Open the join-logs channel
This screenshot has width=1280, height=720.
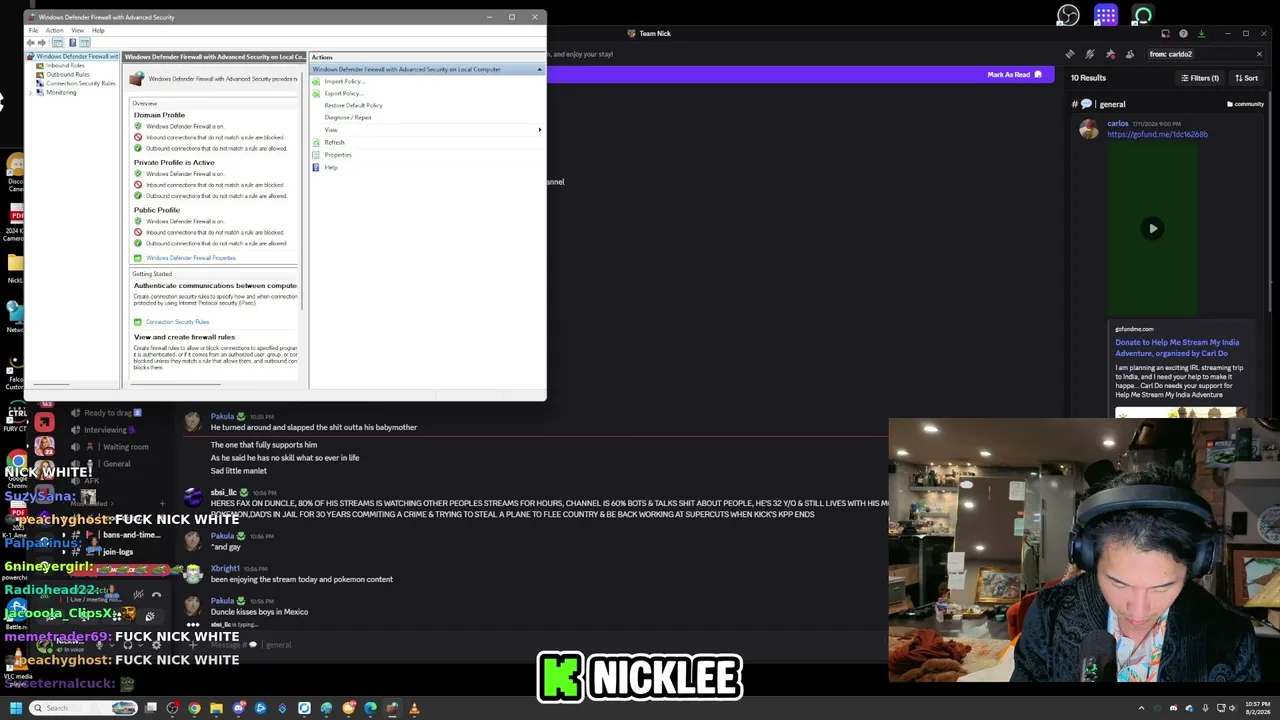117,552
